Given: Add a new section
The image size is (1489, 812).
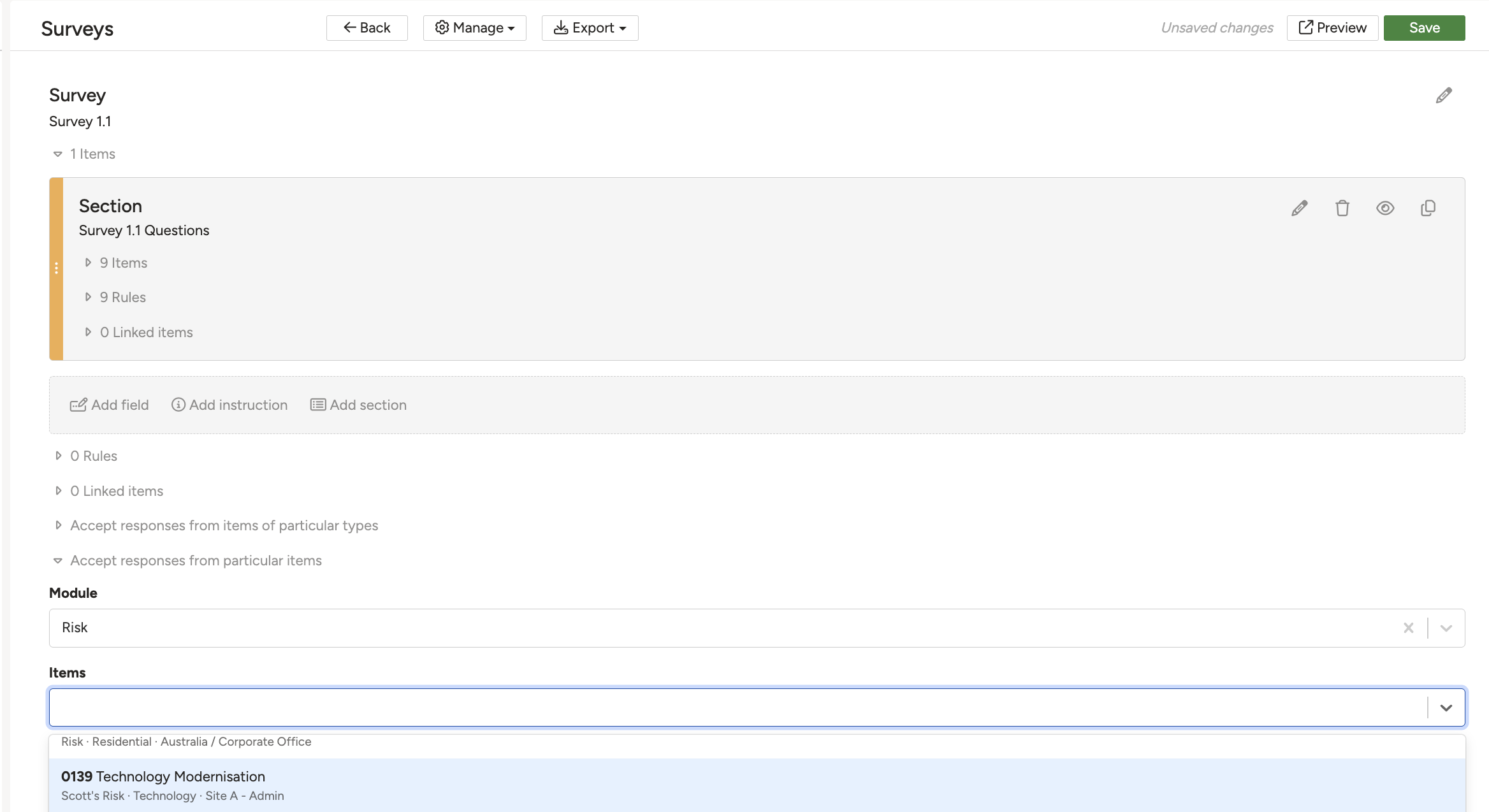Looking at the screenshot, I should 358,405.
